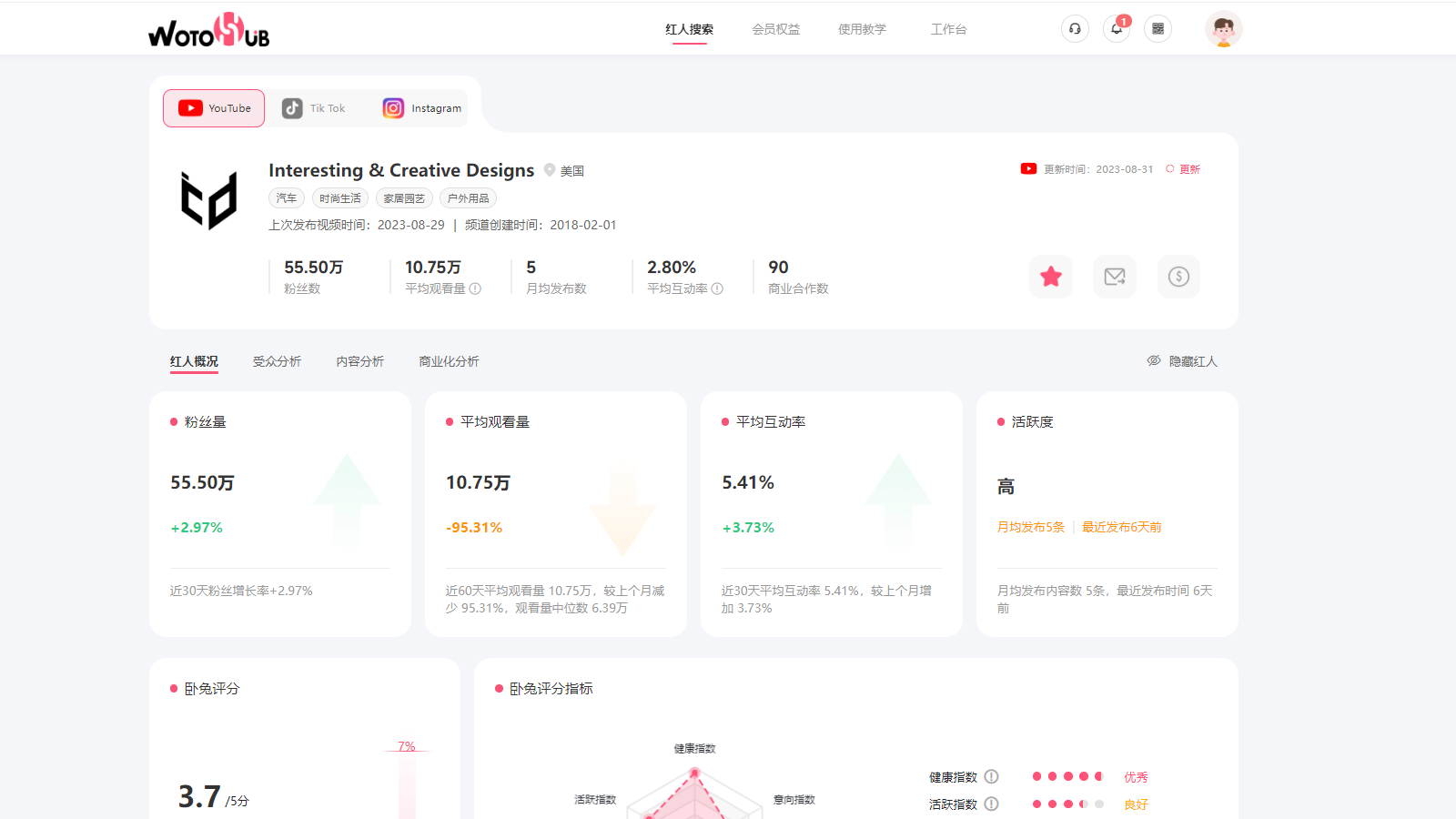The height and width of the screenshot is (819, 1456).
Task: Toggle 隐藏红人 eye visibility option
Action: 1182,361
